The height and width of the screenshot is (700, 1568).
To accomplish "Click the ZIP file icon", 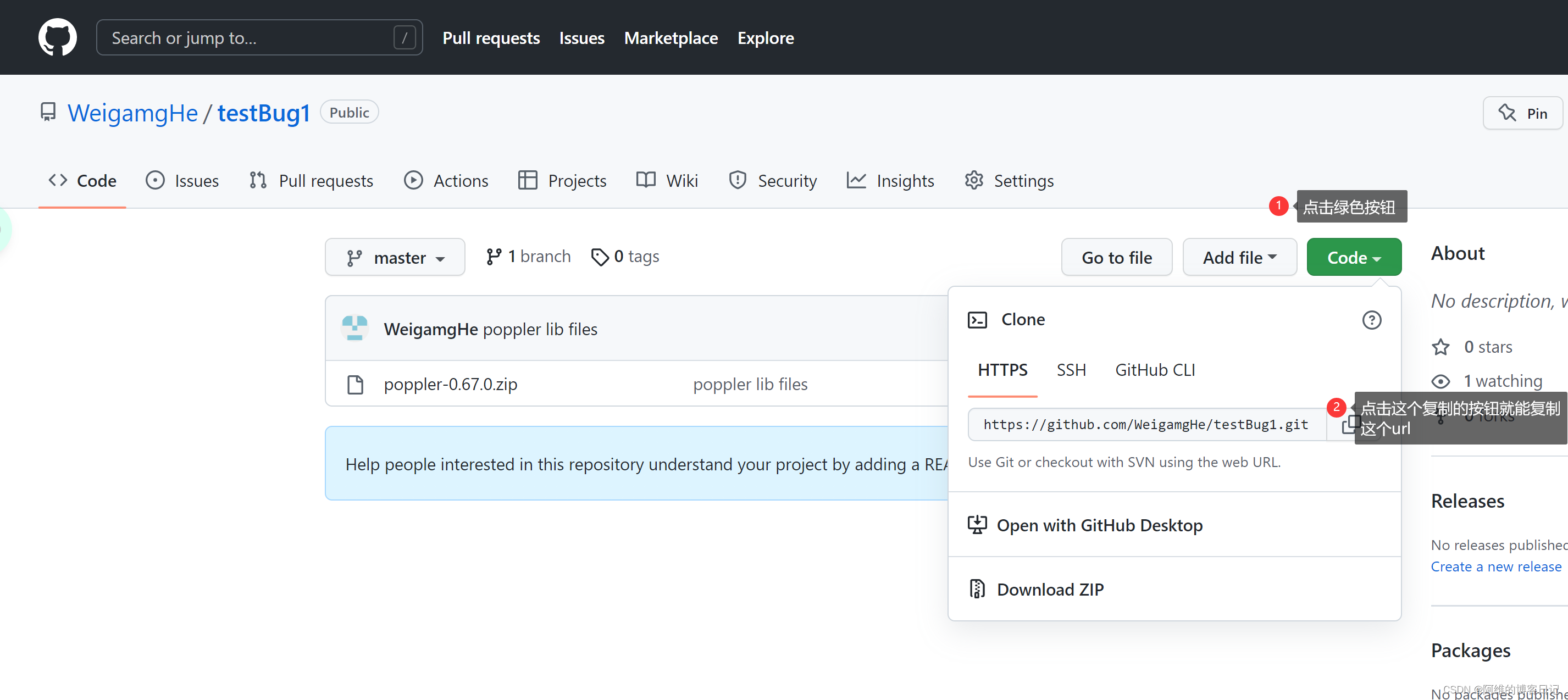I will 977,589.
